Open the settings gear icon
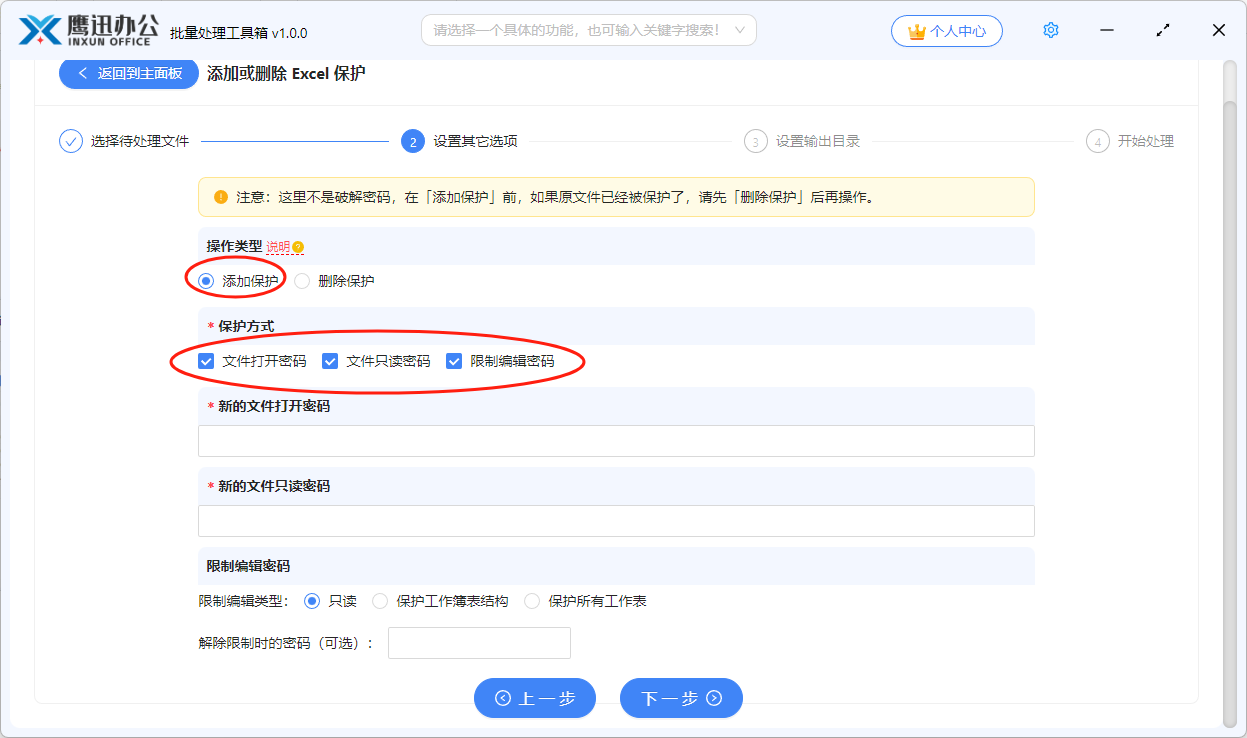Viewport: 1247px width, 738px height. (x=1051, y=29)
